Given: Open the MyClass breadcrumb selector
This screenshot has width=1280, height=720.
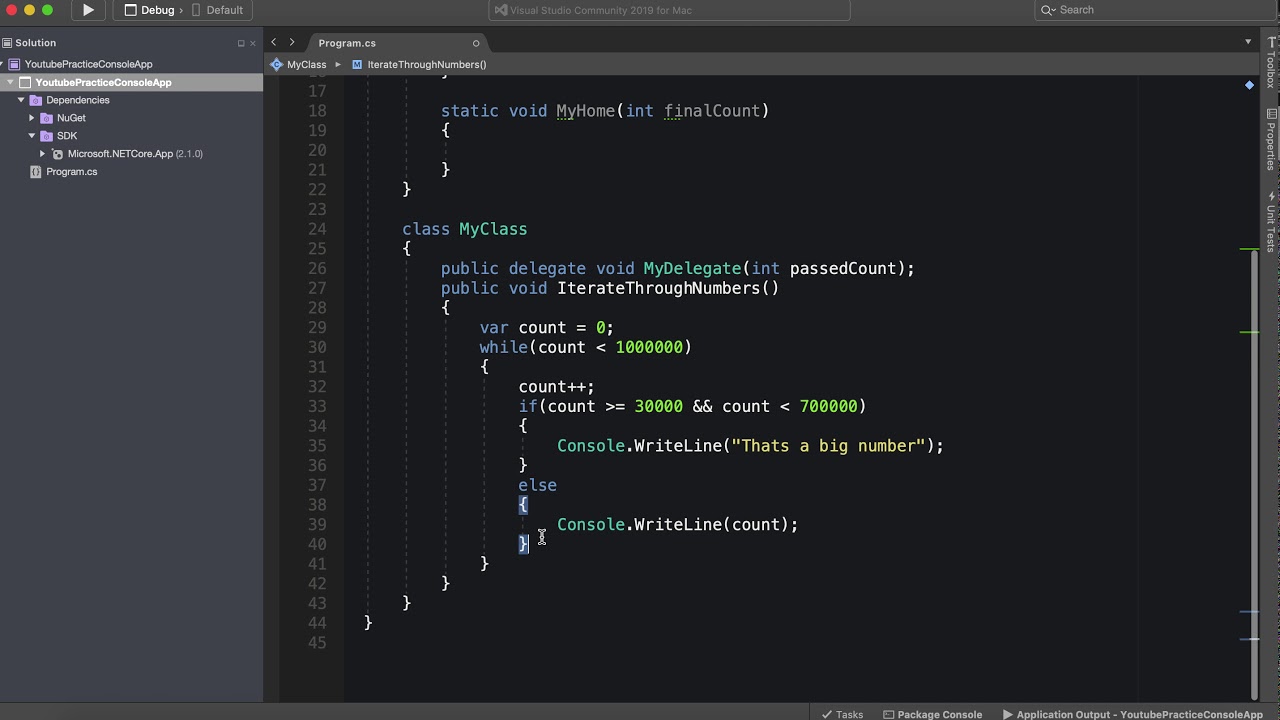Looking at the screenshot, I should (306, 64).
